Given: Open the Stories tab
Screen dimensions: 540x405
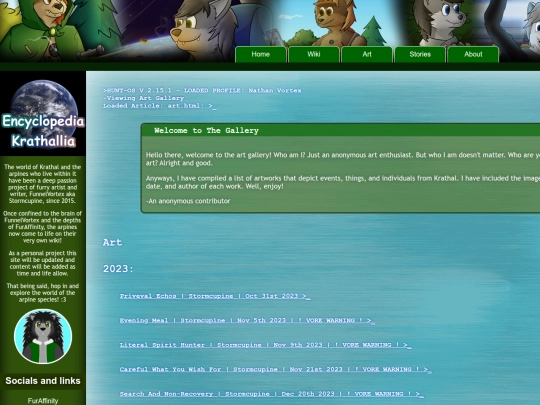Looking at the screenshot, I should click(x=420, y=54).
